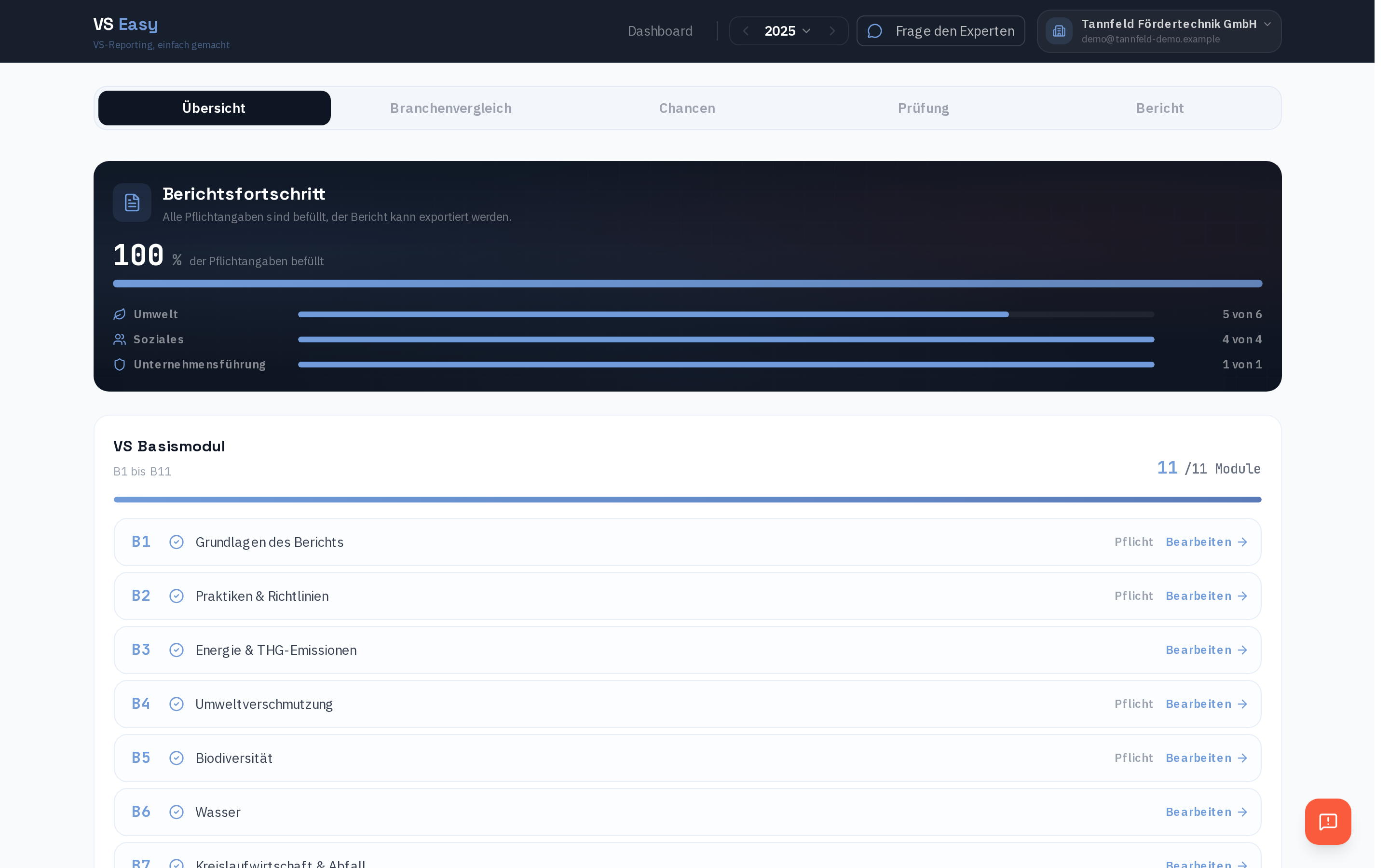Click the company building icon
The width and height of the screenshot is (1389, 868).
tap(1059, 31)
